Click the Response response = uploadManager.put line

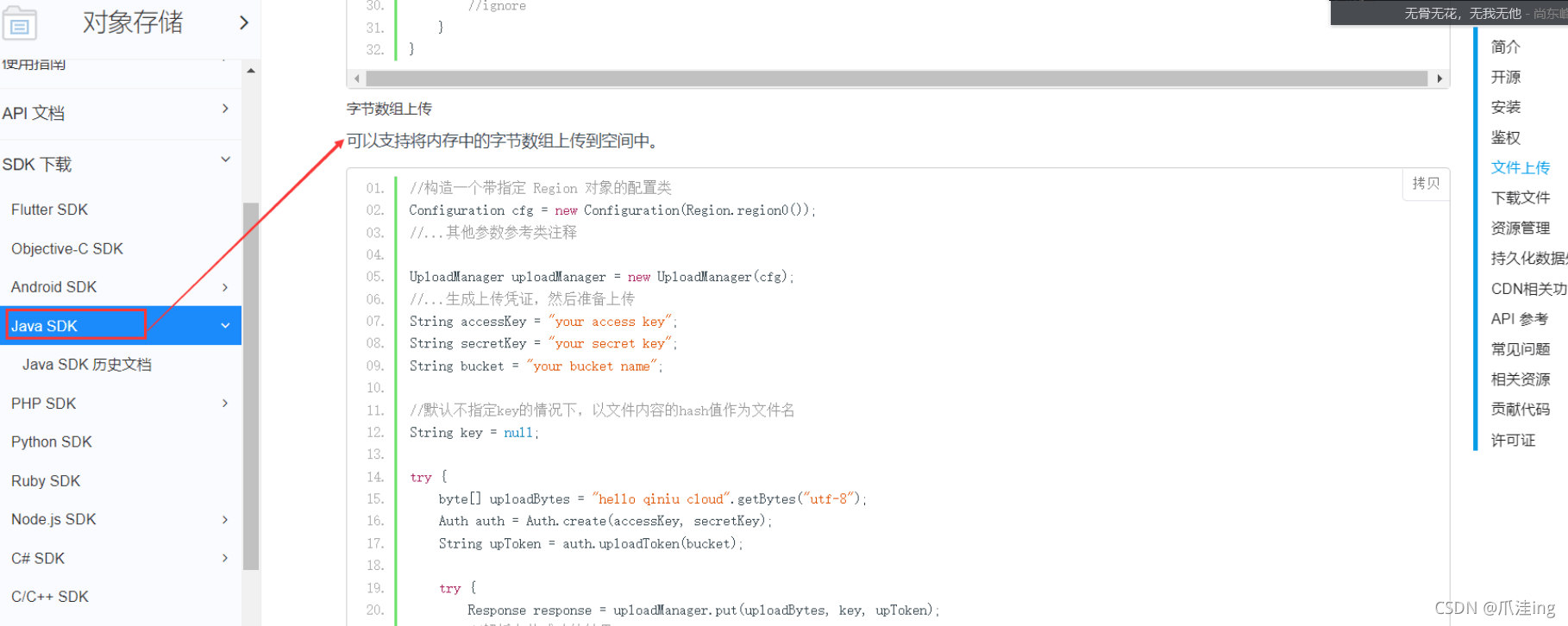pyautogui.click(x=703, y=610)
